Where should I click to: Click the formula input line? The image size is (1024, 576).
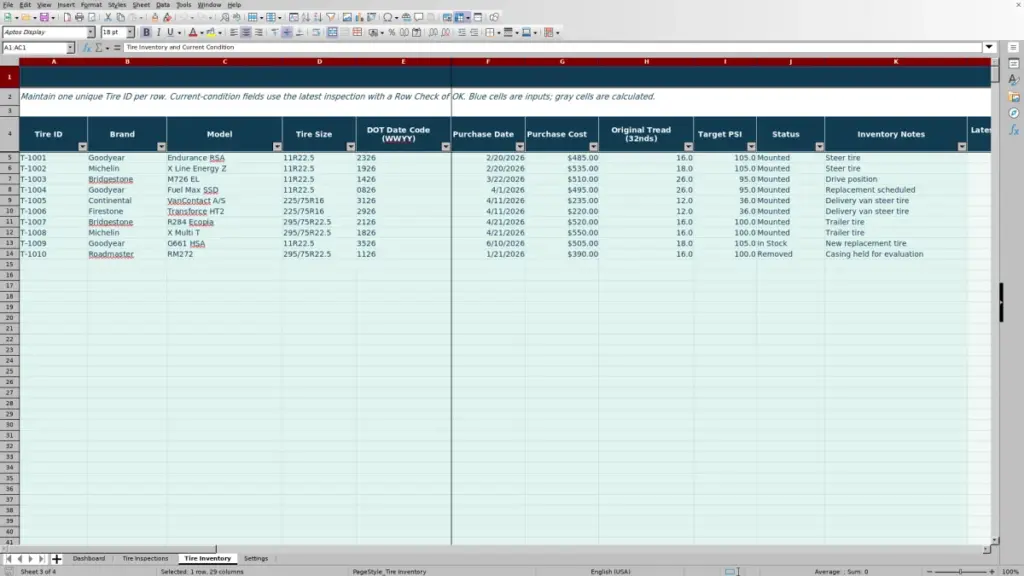[x=552, y=48]
